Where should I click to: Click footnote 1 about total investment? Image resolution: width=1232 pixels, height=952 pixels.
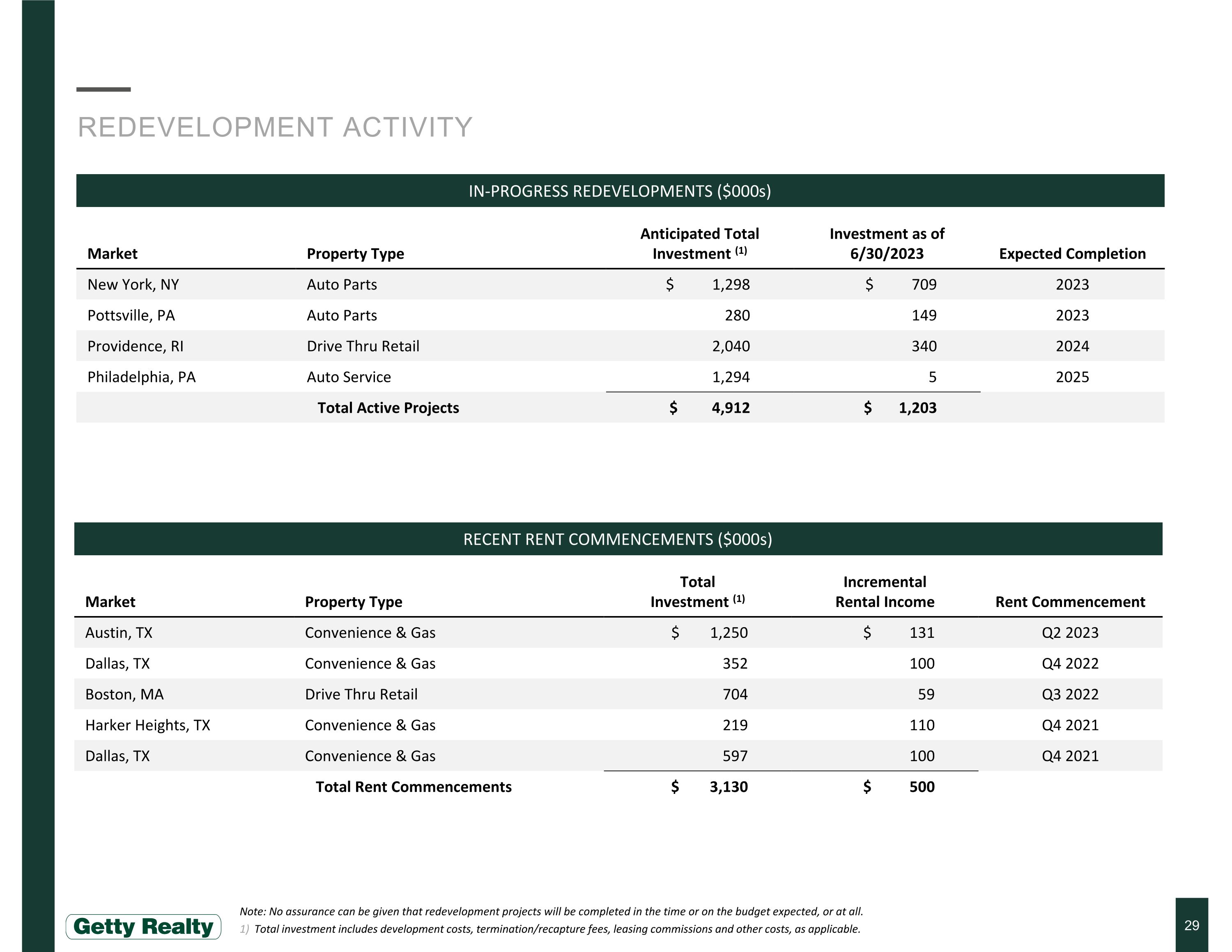point(557,929)
